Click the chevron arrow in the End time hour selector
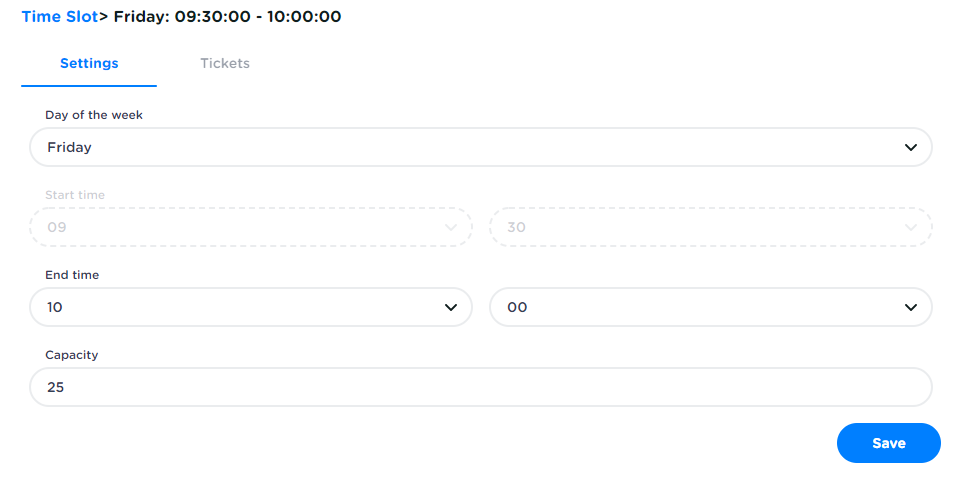The image size is (979, 500). coord(451,307)
